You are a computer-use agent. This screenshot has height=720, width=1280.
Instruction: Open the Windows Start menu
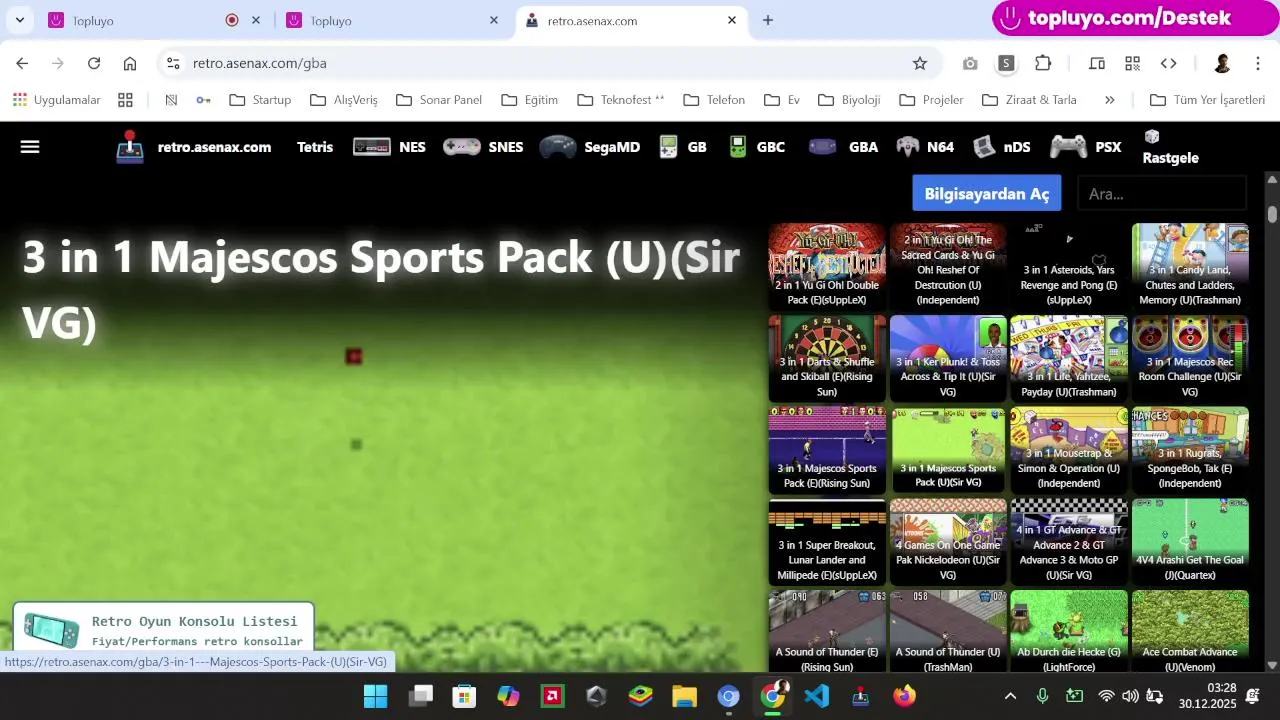coord(375,696)
